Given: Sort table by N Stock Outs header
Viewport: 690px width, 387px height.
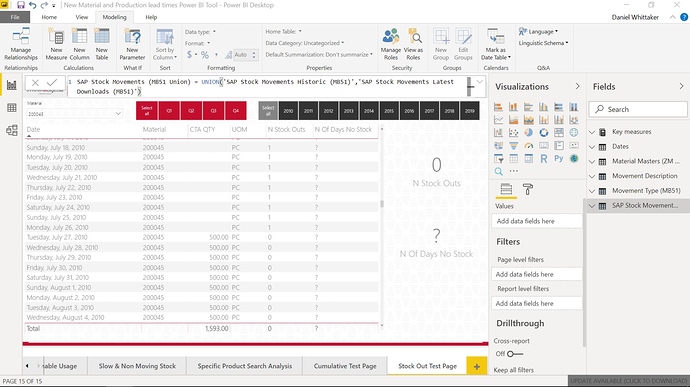Looking at the screenshot, I should click(x=286, y=129).
